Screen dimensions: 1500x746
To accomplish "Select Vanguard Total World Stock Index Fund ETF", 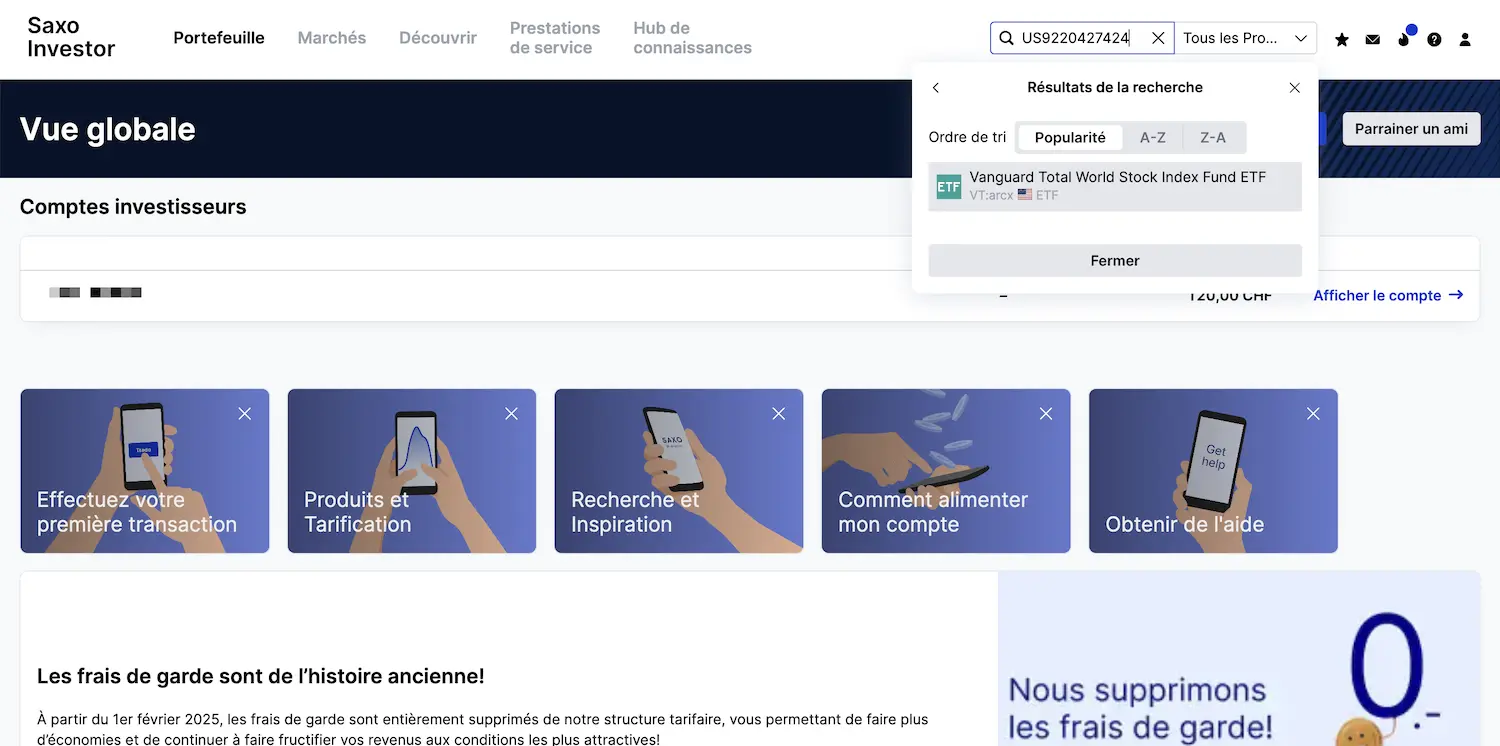I will 1115,186.
